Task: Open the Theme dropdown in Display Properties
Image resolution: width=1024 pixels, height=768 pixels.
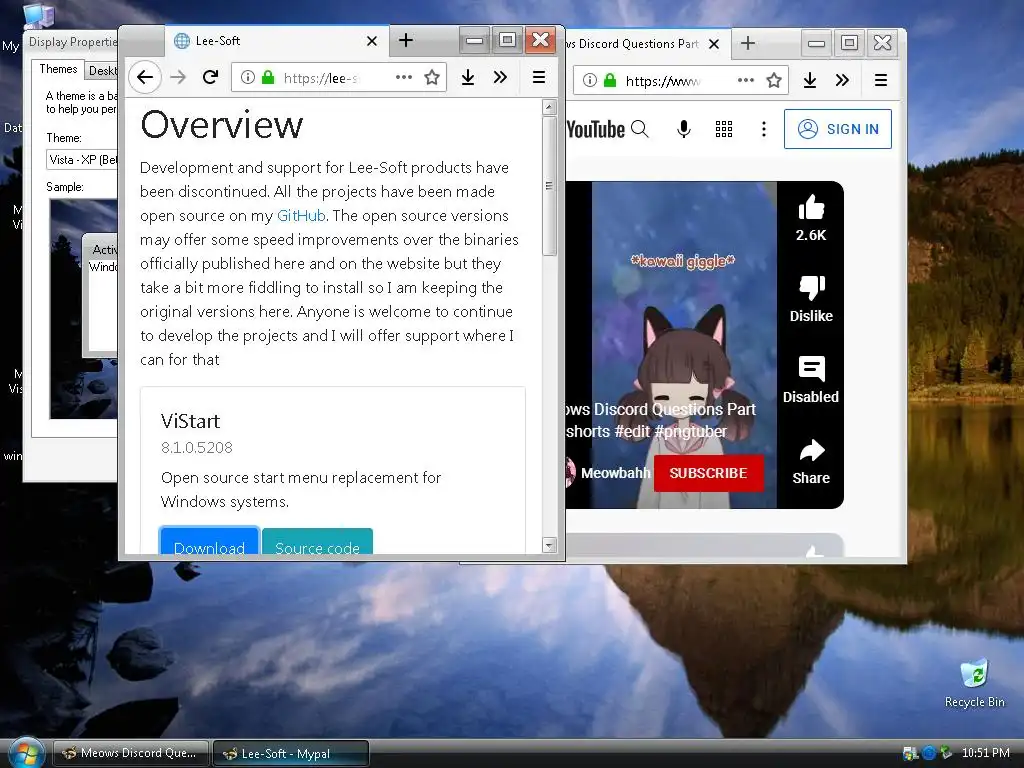Action: [x=82, y=159]
